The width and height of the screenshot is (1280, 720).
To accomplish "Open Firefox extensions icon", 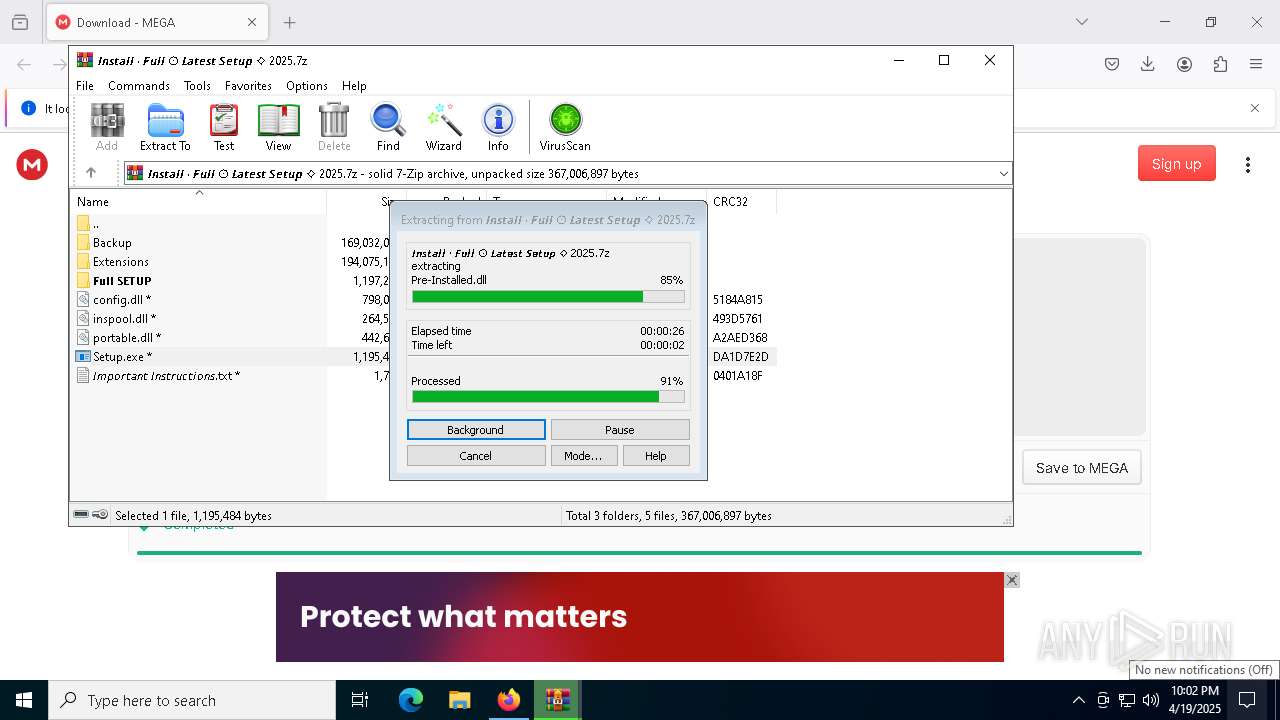I will click(1220, 64).
